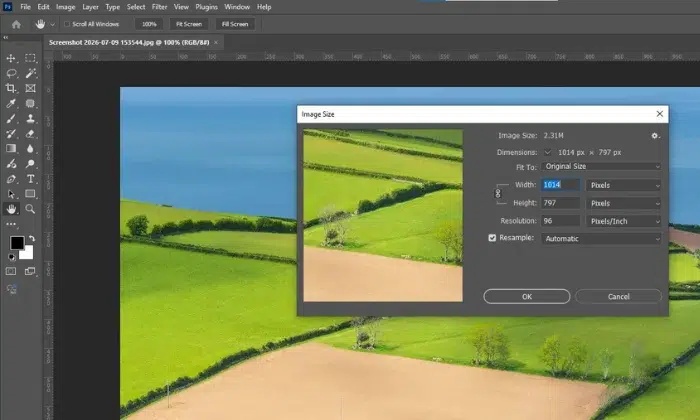Select the Blur tool
Viewport: 700px width, 420px height.
(x=30, y=149)
